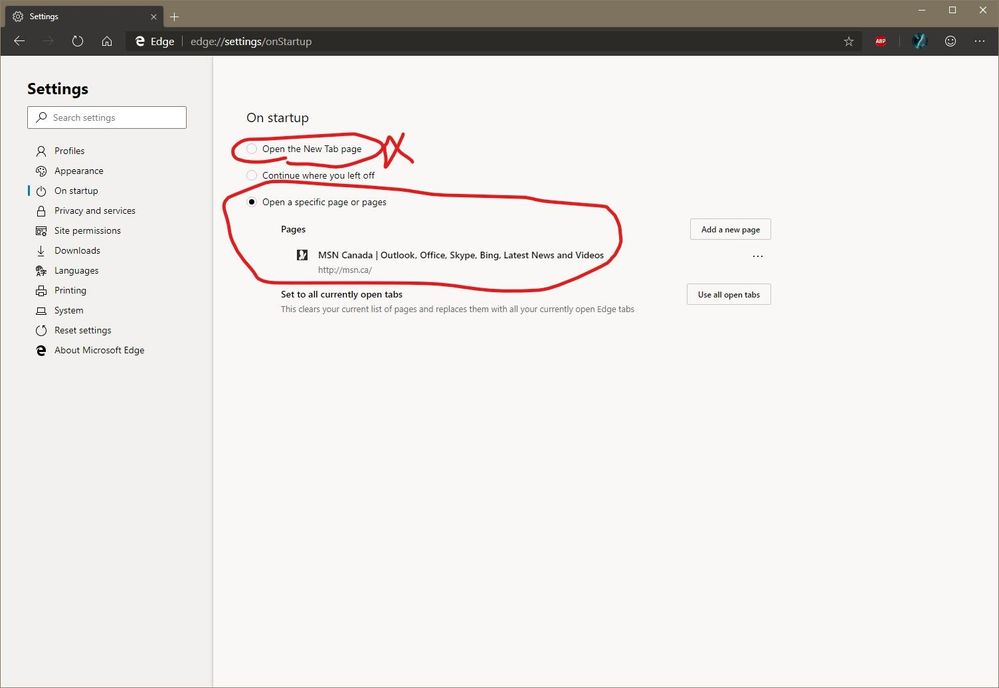Click the http://msn.ca/ URL text
The image size is (999, 688).
point(345,270)
